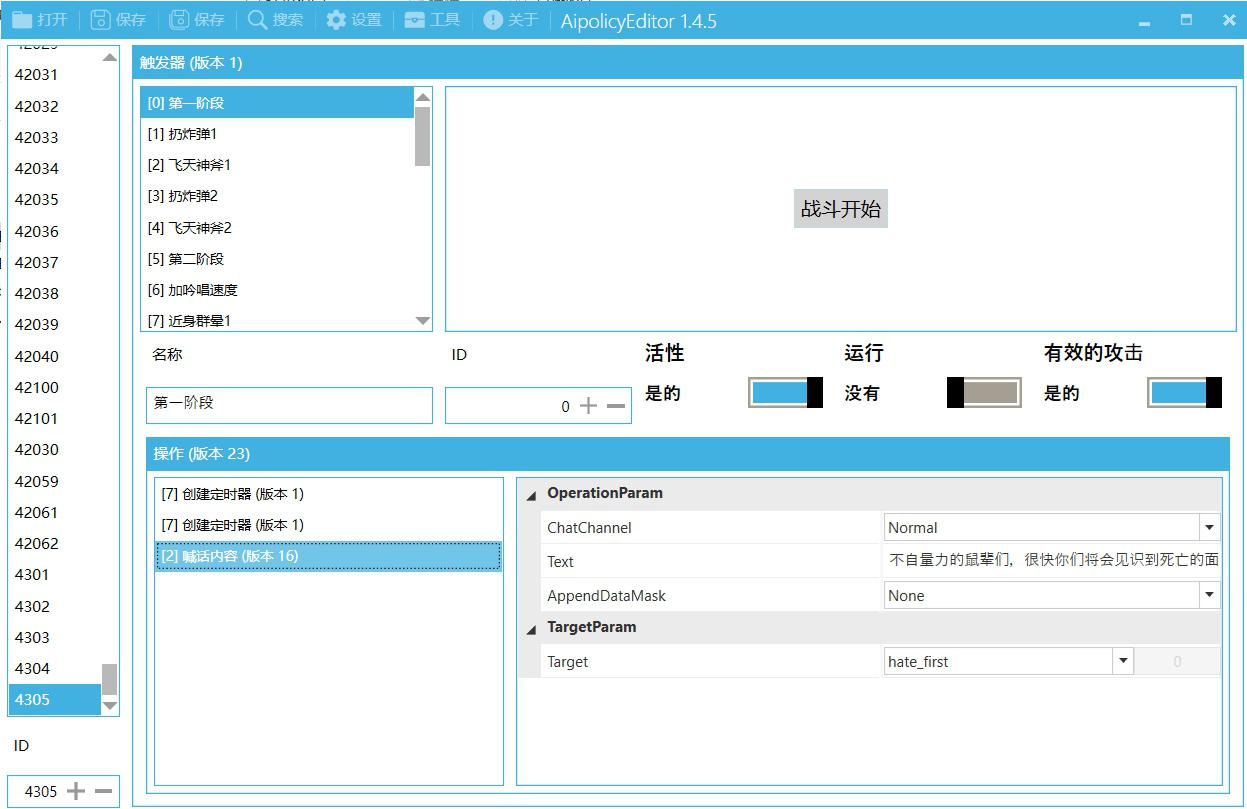Screen dimensions: 1247x809
Task: Toggle the 活性 active switch
Action: point(785,393)
